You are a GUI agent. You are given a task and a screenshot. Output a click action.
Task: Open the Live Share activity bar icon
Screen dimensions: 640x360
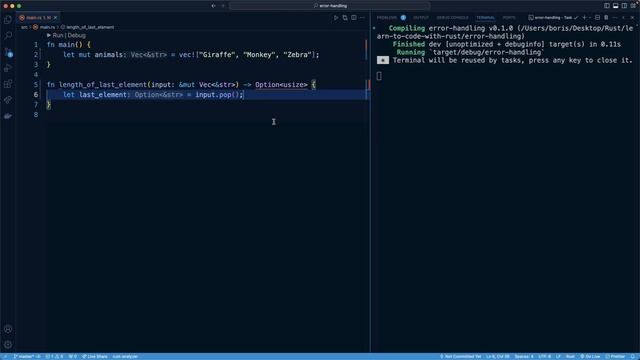coord(8,100)
